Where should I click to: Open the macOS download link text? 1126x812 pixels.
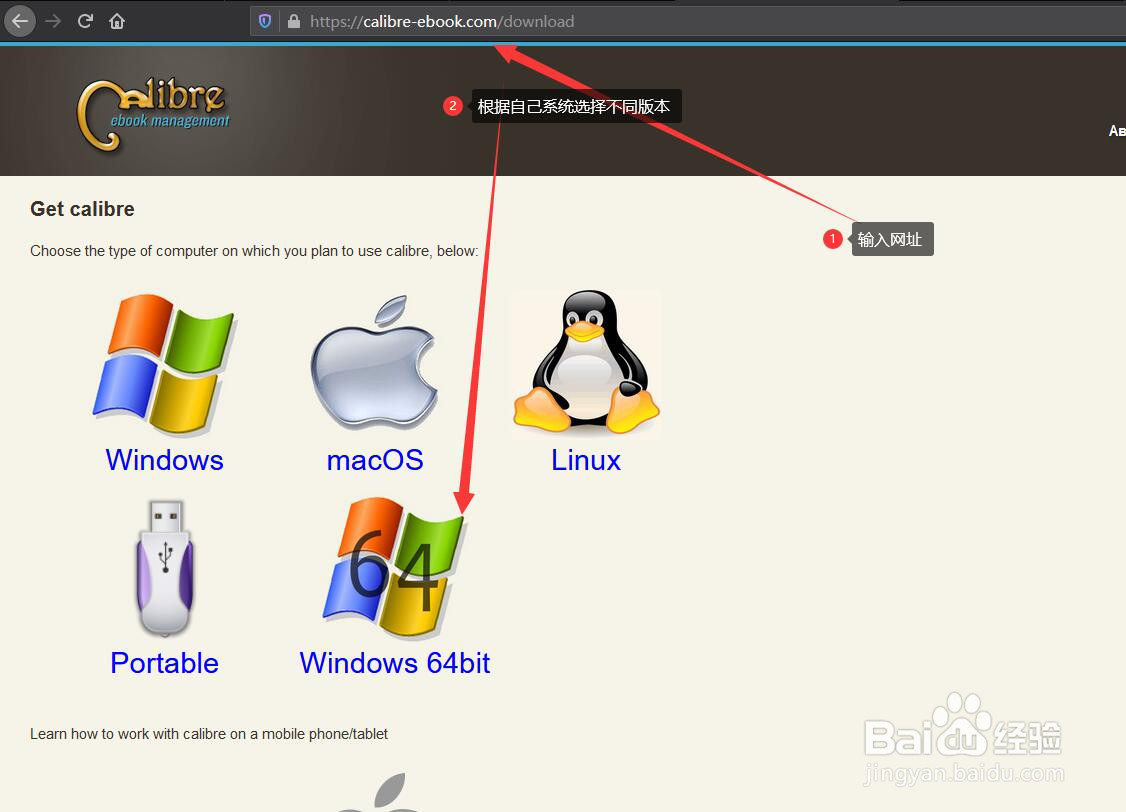tap(375, 460)
